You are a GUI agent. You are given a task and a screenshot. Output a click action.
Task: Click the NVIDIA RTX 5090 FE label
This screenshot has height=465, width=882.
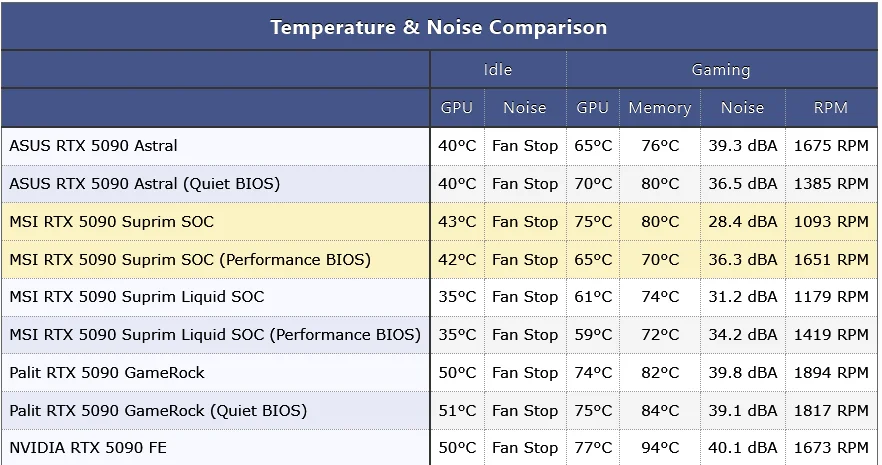88,448
